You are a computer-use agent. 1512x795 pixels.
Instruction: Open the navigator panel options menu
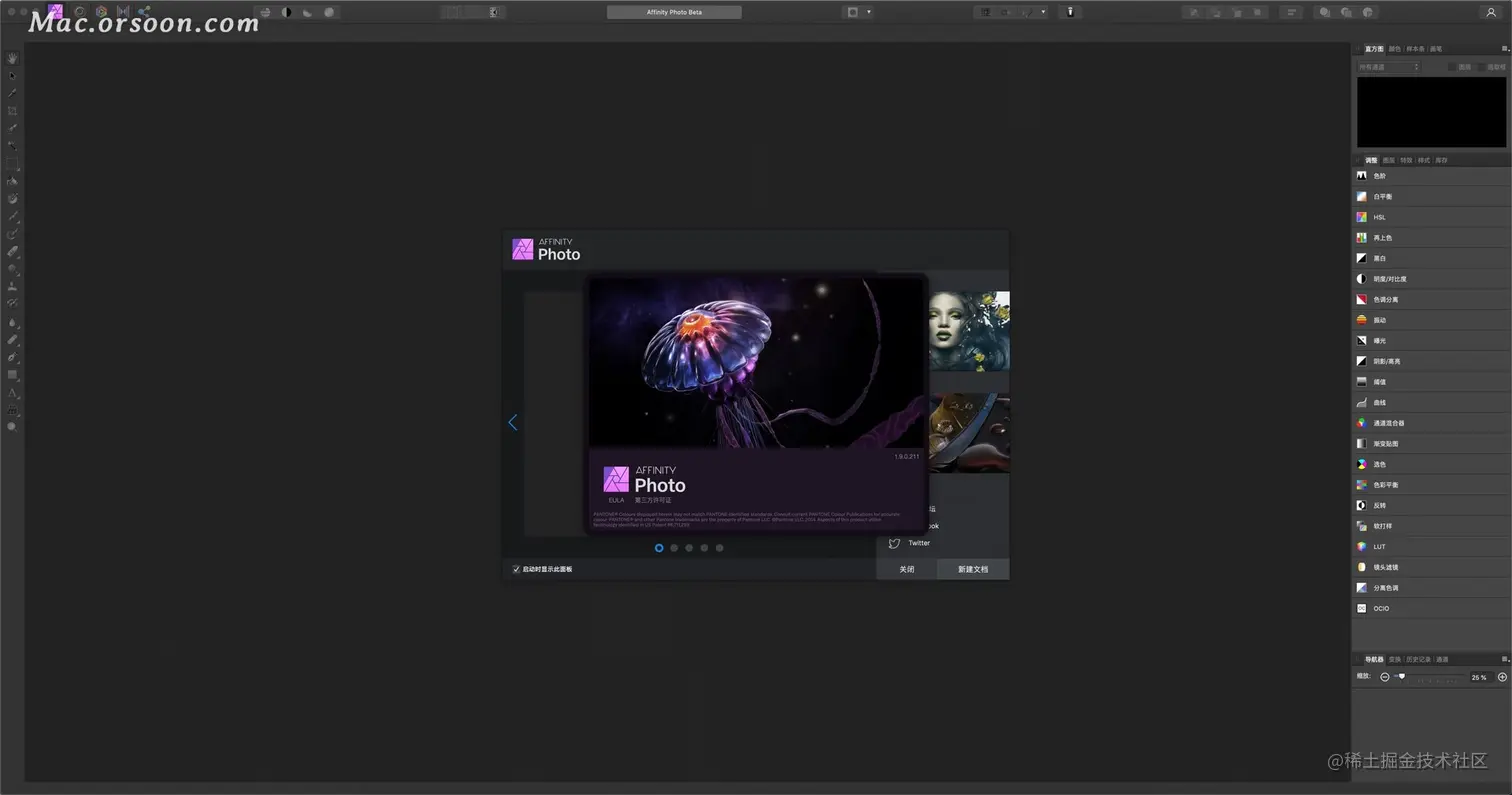[1505, 659]
